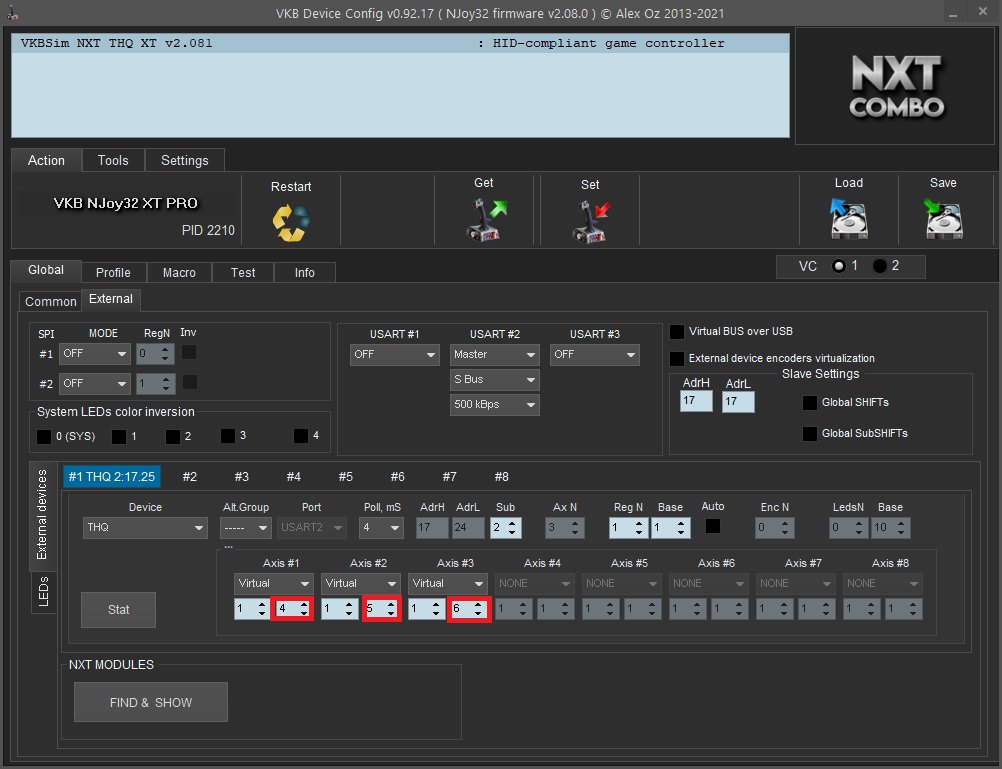Select VKBSim NXT THQ XT device row

pos(401,43)
